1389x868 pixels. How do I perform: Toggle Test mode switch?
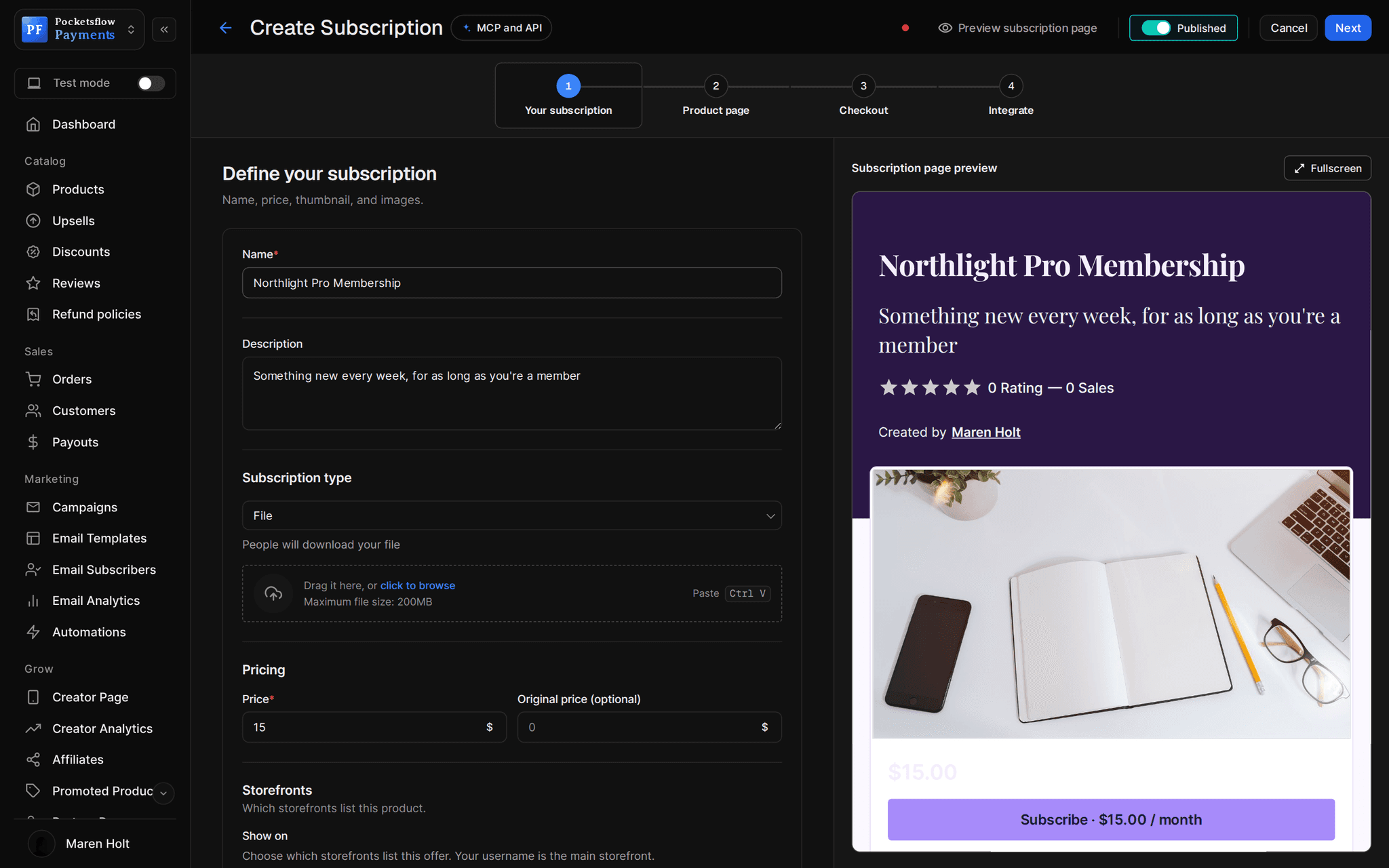pos(151,83)
